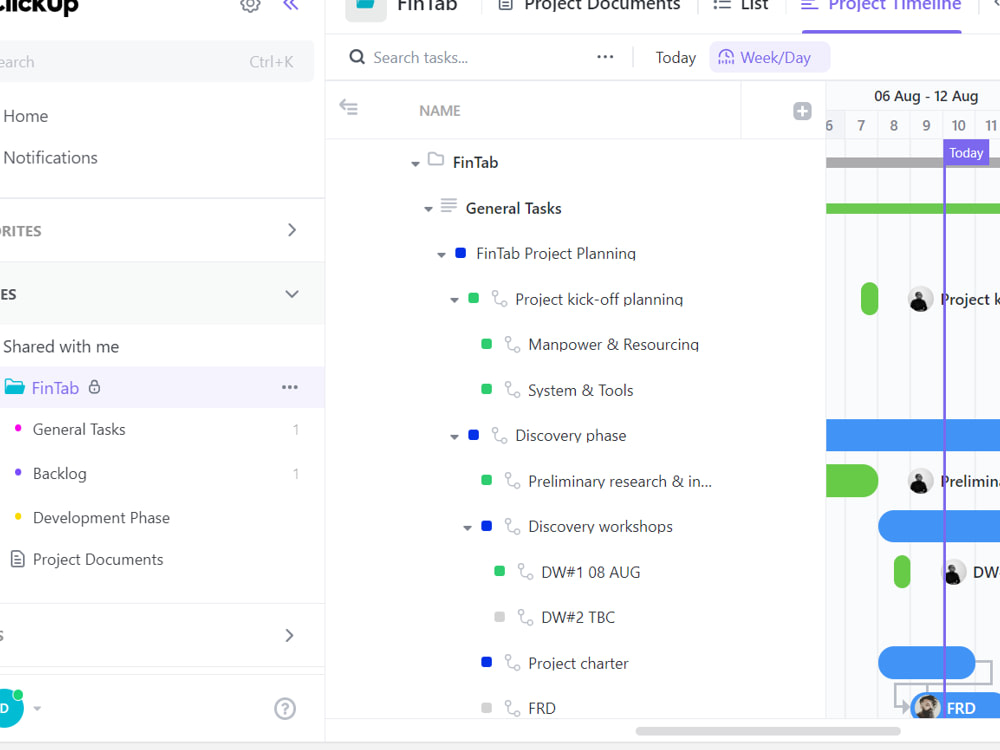Collapse the task name panel with the arrow icon

click(x=348, y=107)
